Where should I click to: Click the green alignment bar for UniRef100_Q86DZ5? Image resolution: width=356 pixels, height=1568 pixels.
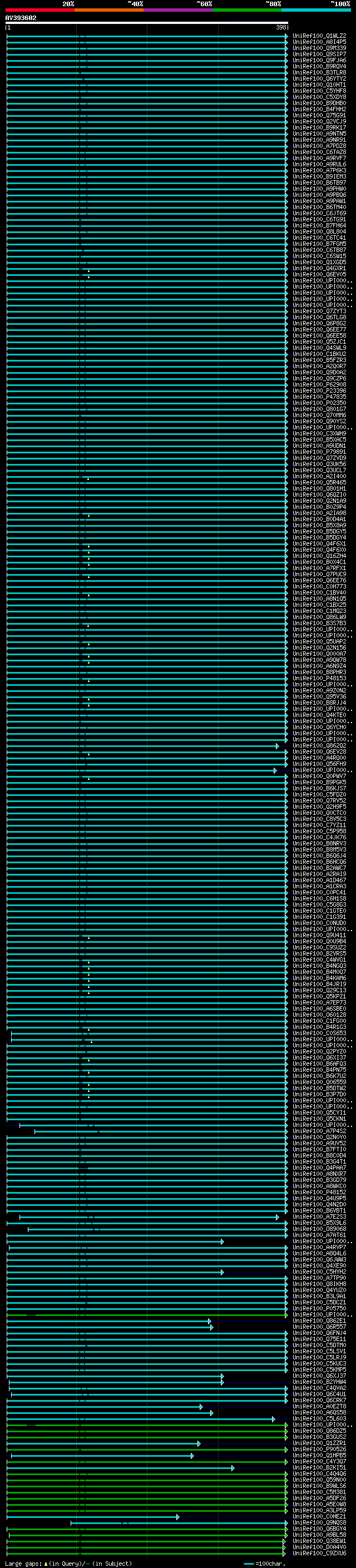(147, 1431)
